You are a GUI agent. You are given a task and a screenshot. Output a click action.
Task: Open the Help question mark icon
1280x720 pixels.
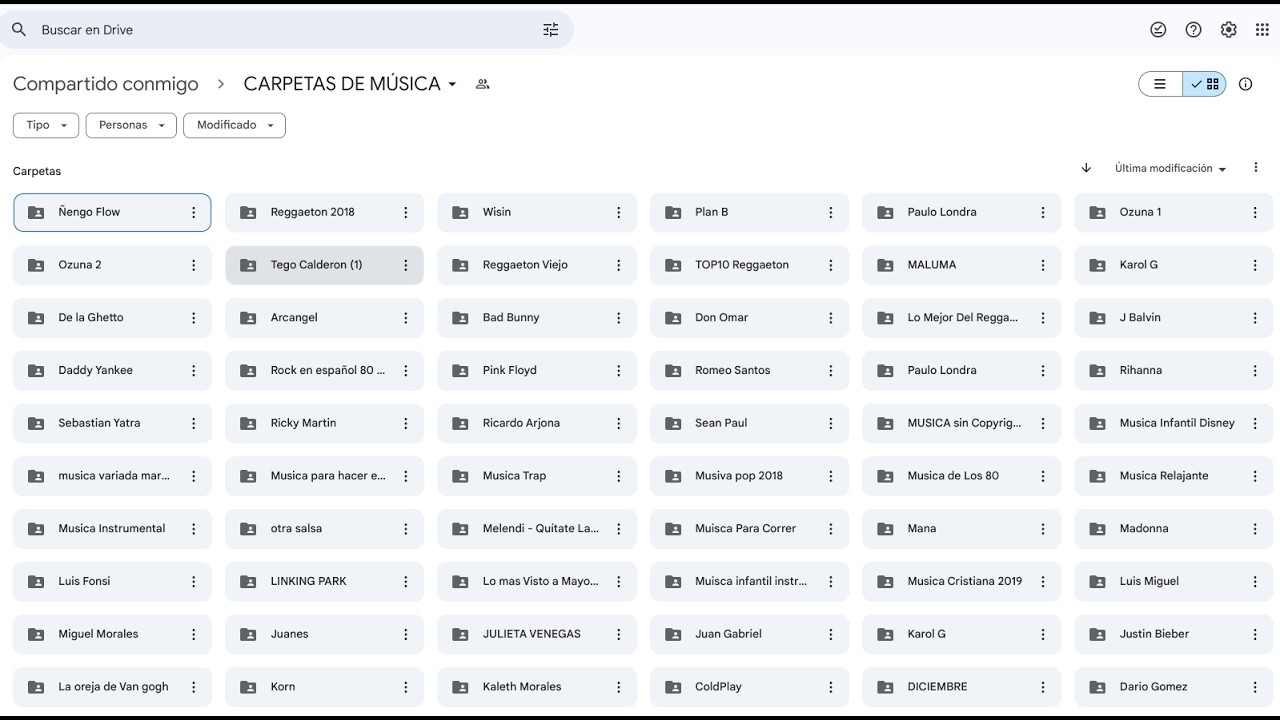1193,30
